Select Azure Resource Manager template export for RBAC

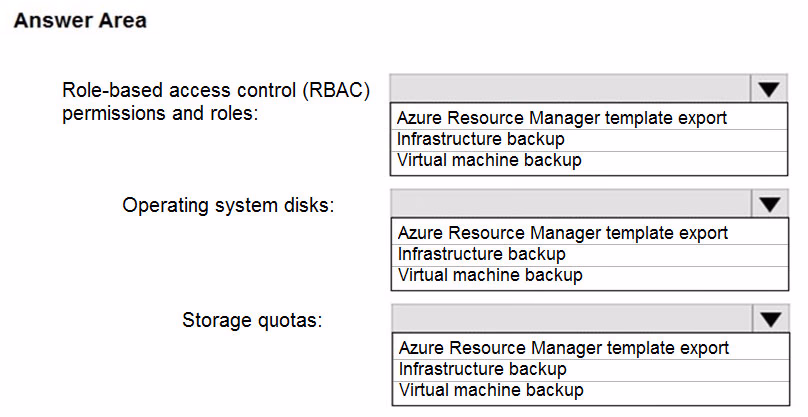tap(589, 118)
